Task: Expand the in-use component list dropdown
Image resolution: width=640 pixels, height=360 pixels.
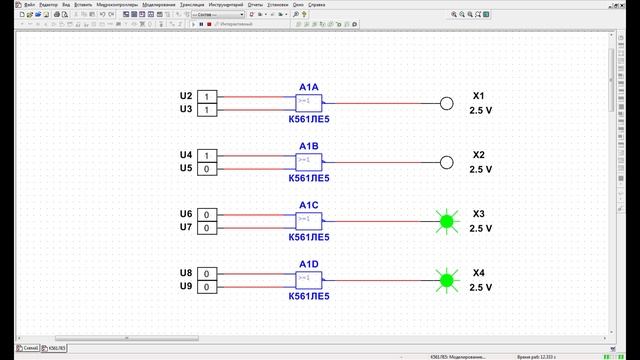Action: pos(242,14)
